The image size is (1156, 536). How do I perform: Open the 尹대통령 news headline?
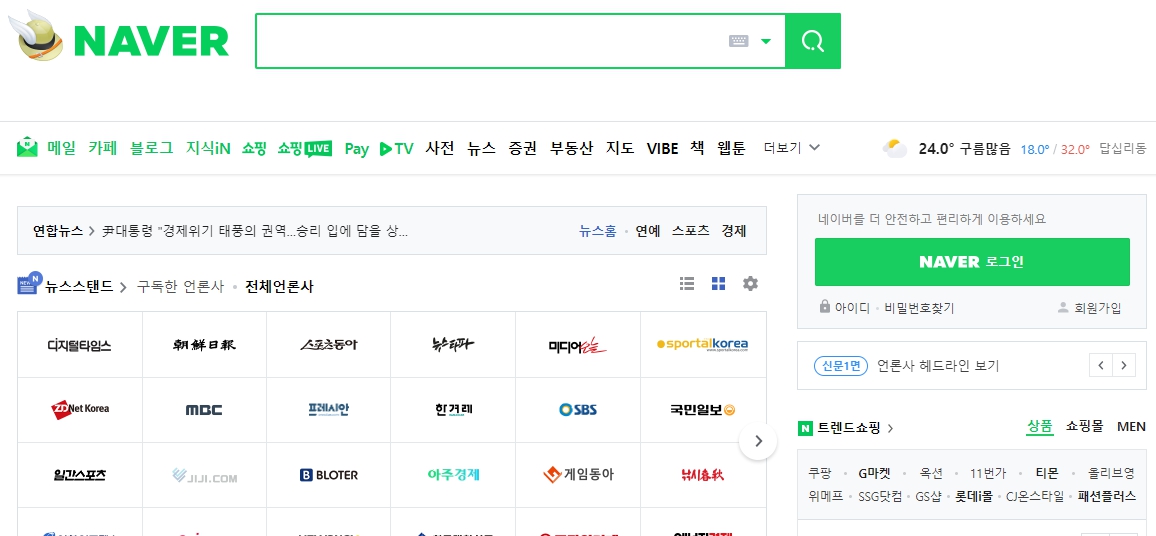pos(255,231)
